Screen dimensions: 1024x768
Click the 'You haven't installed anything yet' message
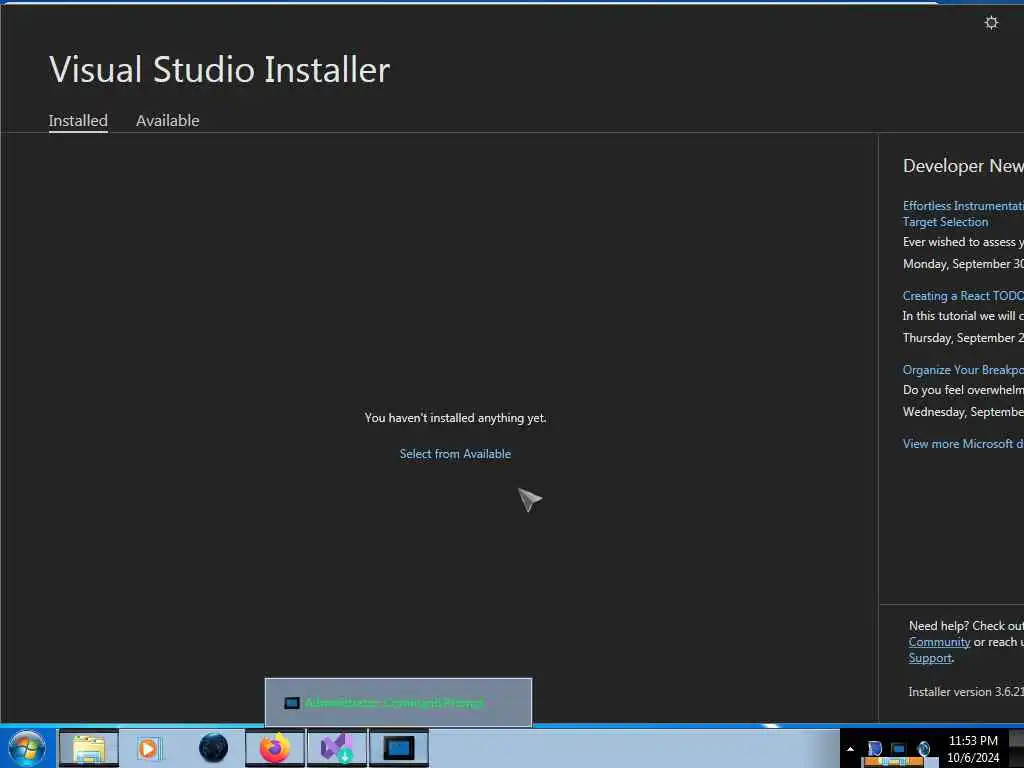click(x=455, y=418)
